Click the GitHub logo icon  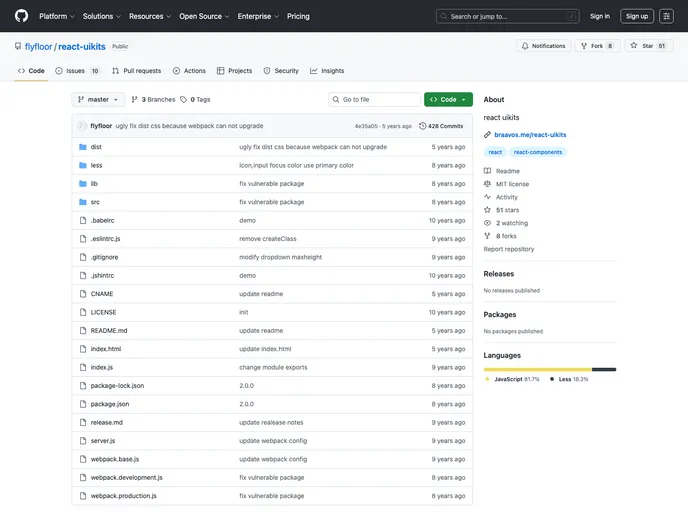[x=21, y=16]
